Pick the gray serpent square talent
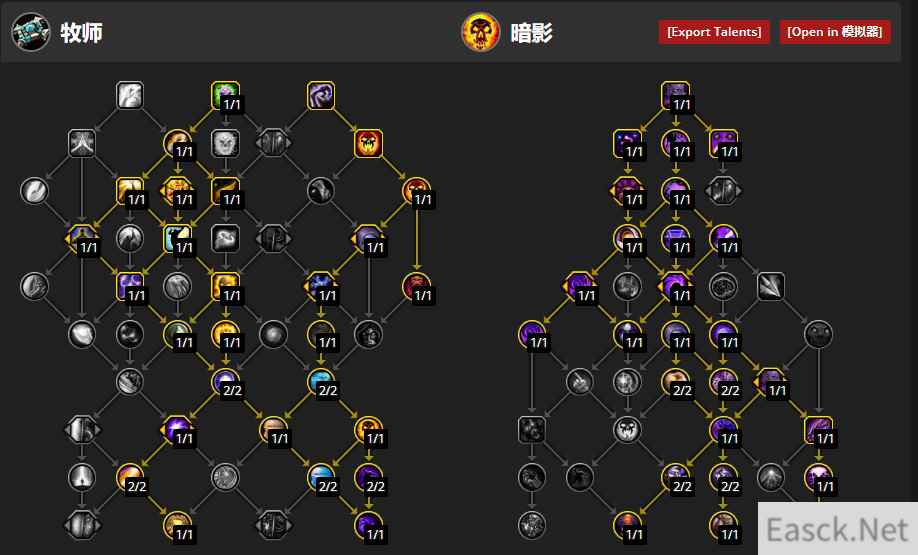The image size is (918, 555). click(225, 238)
